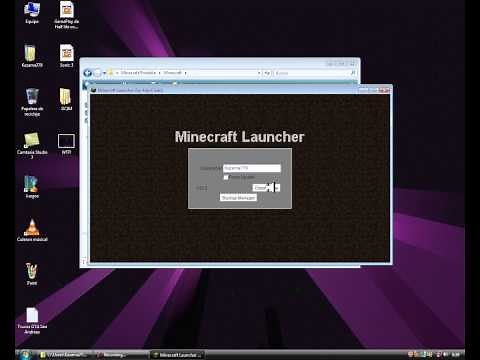The height and width of the screenshot is (360, 480).
Task: Click the Explorer window Back button
Action: coord(88,73)
